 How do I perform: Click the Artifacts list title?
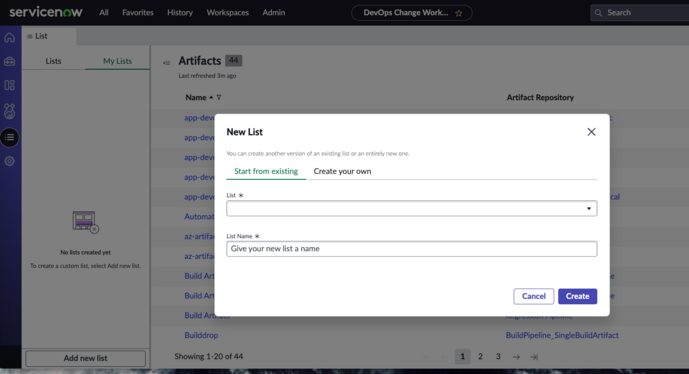click(199, 61)
